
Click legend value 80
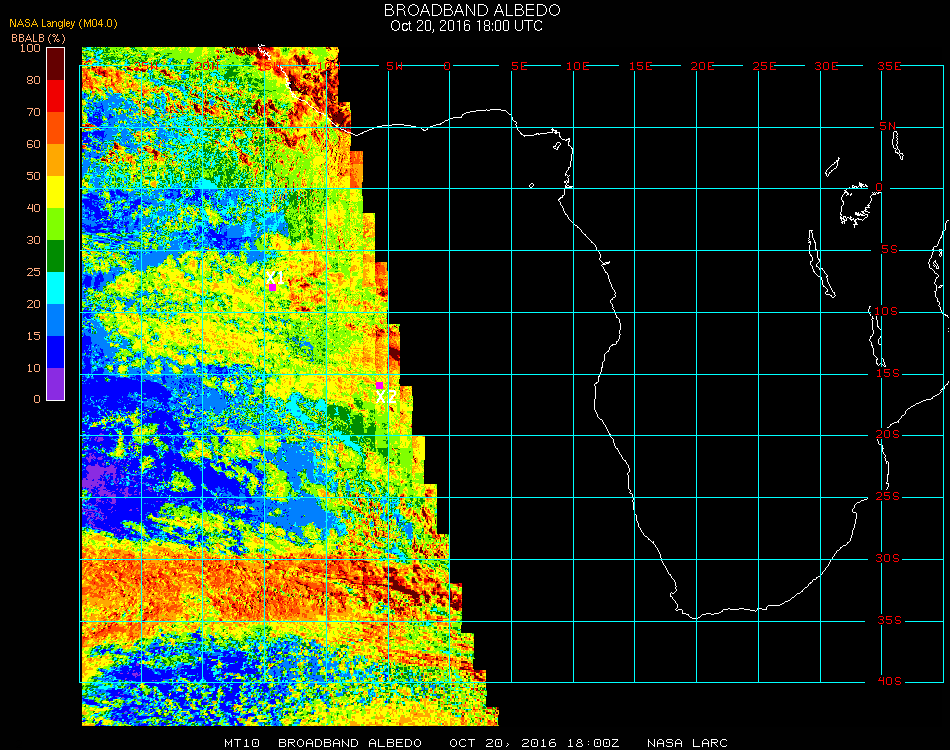[33, 80]
